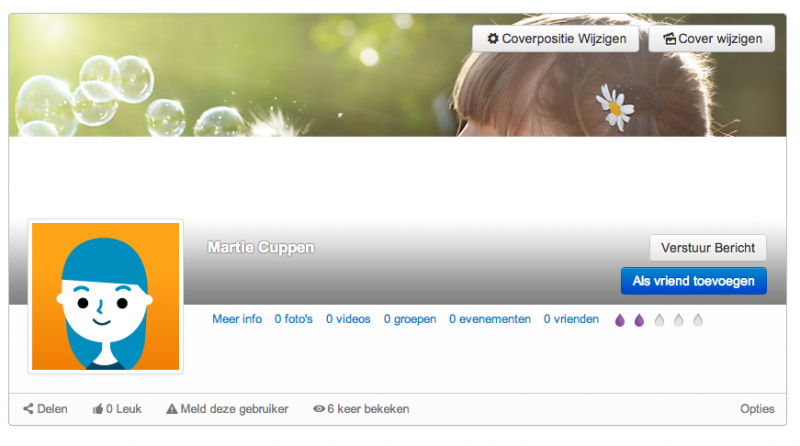Image resolution: width=800 pixels, height=446 pixels.
Task: Open the 0 vrienden link
Action: 571,319
